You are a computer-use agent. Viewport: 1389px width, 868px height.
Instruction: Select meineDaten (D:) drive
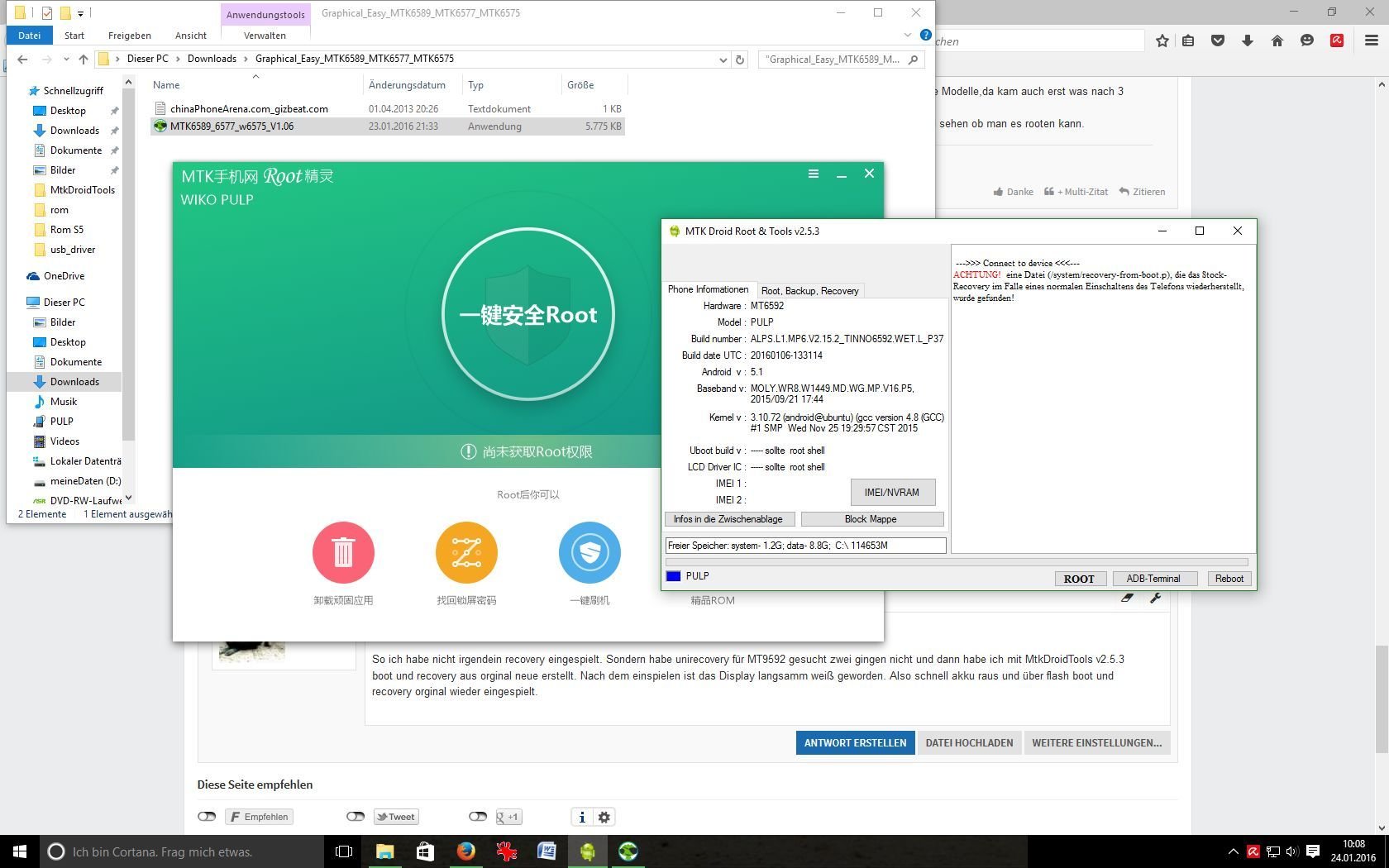click(x=85, y=481)
